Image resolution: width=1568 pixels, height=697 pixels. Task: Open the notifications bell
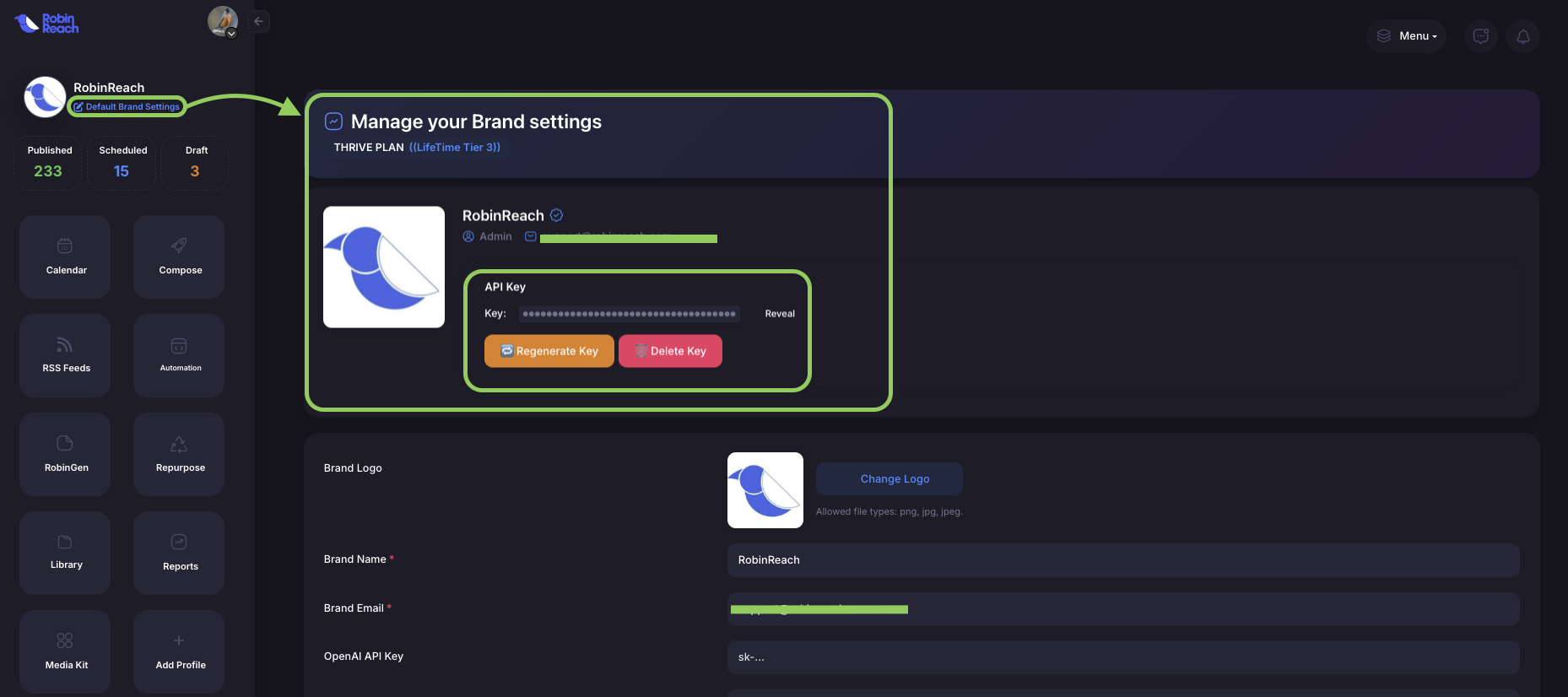click(x=1523, y=36)
